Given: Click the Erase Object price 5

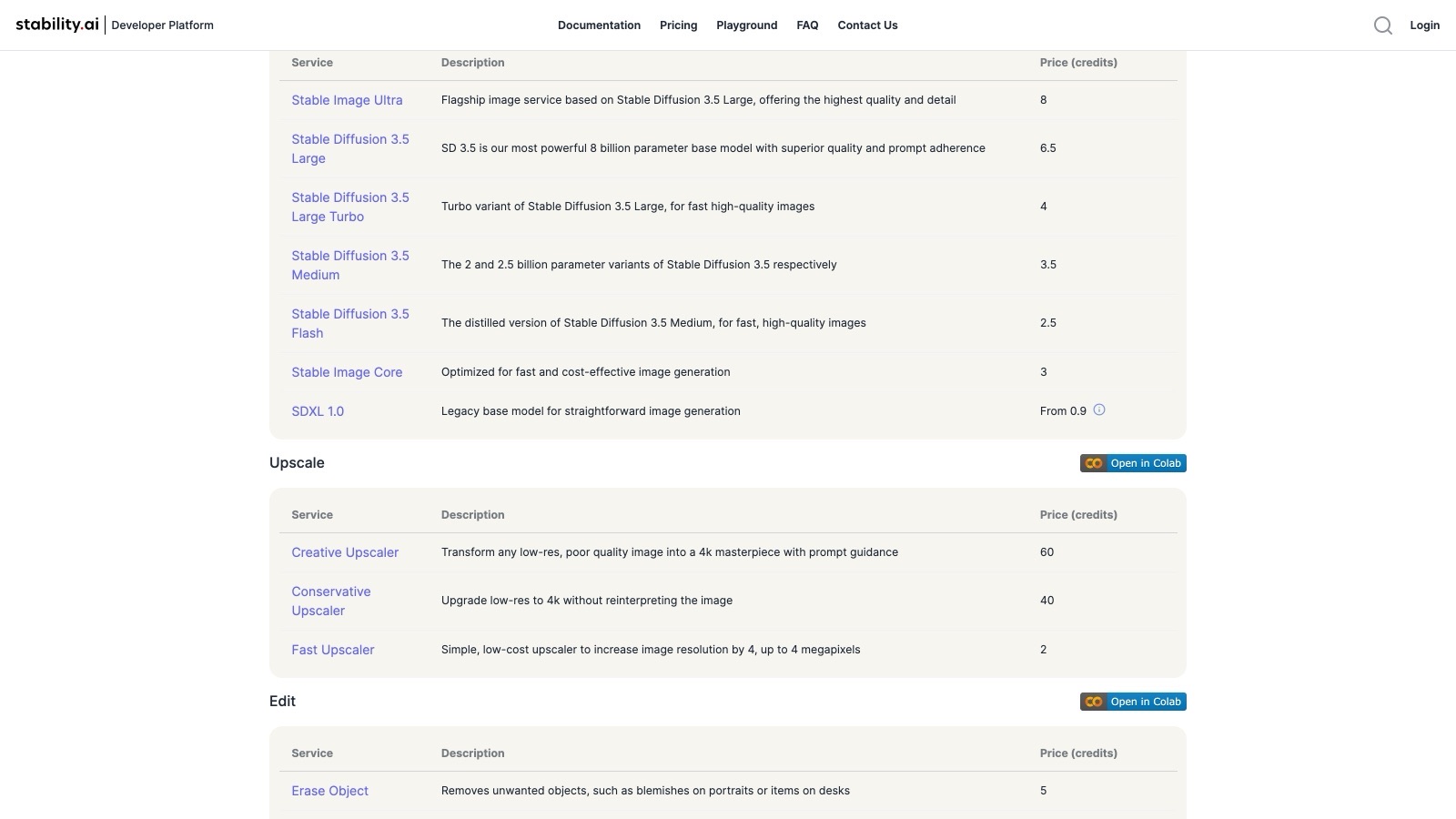Looking at the screenshot, I should pyautogui.click(x=1044, y=791).
